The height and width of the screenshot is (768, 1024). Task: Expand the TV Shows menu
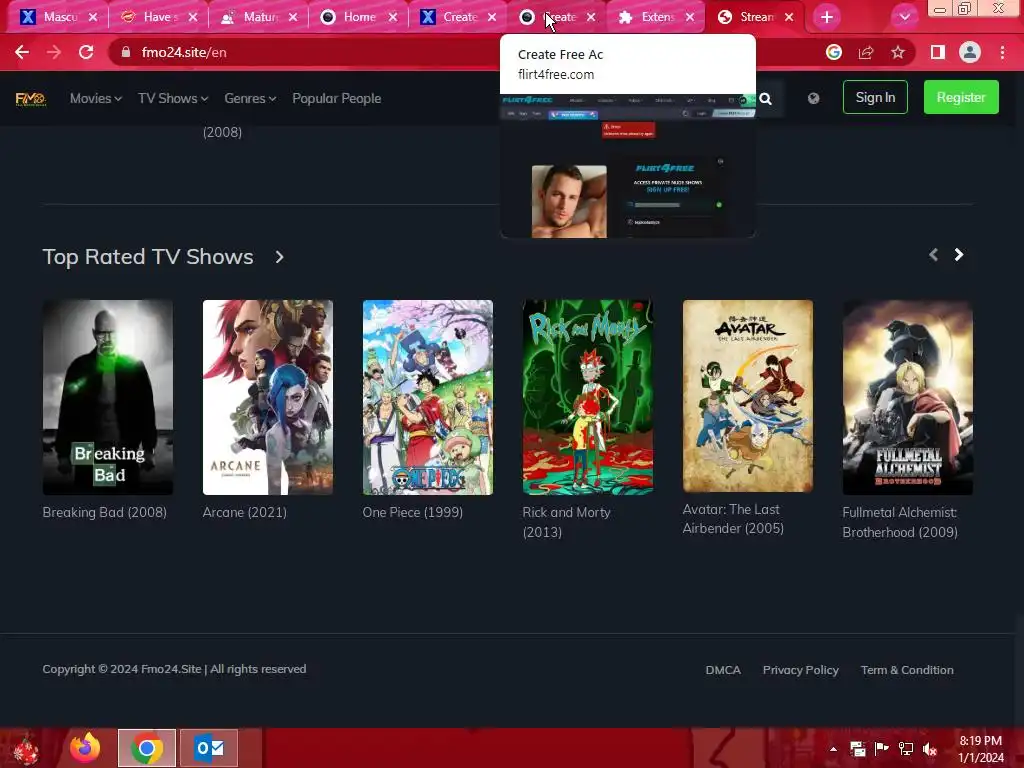coord(173,99)
